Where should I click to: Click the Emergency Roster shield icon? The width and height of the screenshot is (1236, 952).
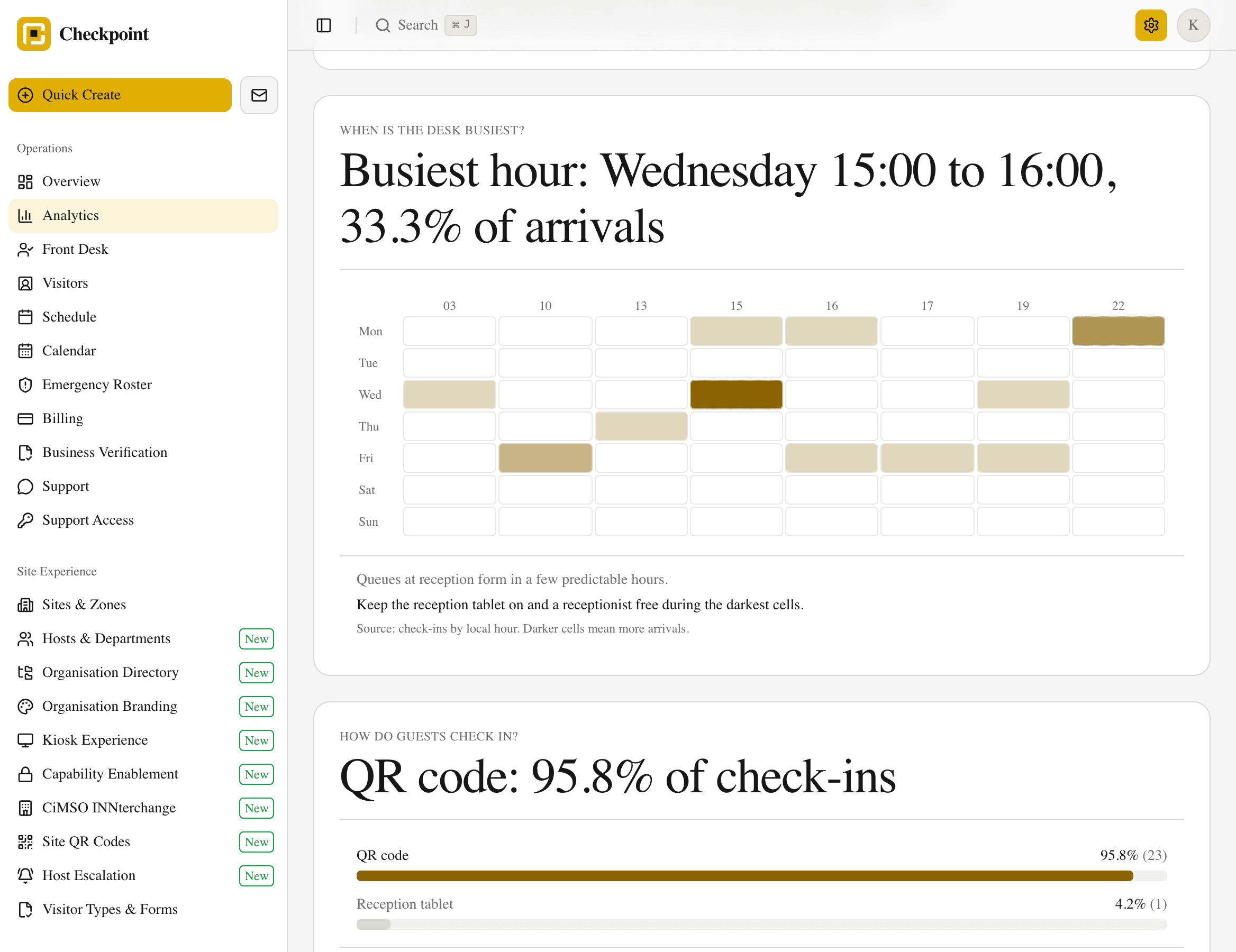(x=25, y=385)
